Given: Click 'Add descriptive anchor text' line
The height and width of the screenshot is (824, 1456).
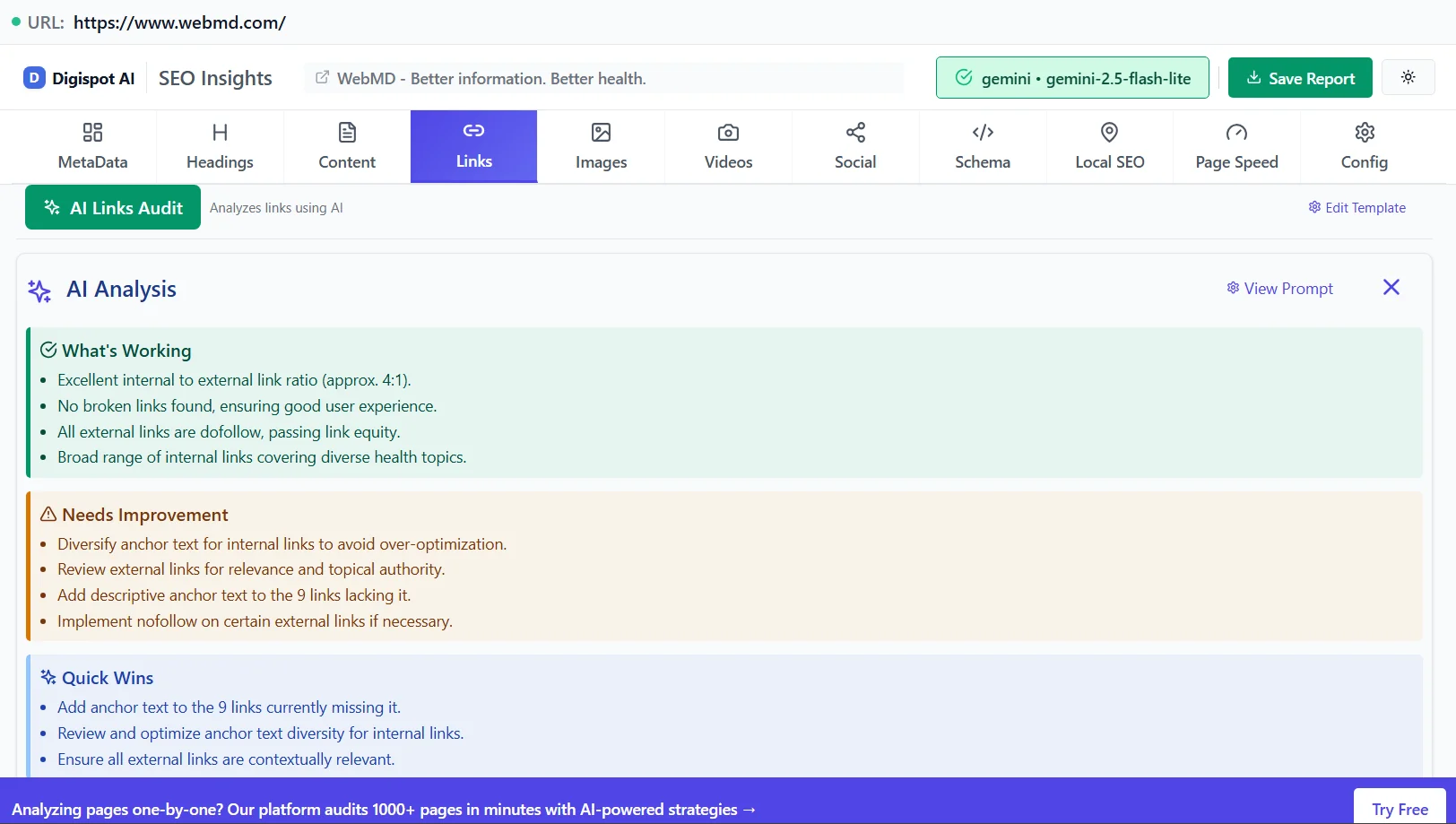Looking at the screenshot, I should pyautogui.click(x=234, y=595).
